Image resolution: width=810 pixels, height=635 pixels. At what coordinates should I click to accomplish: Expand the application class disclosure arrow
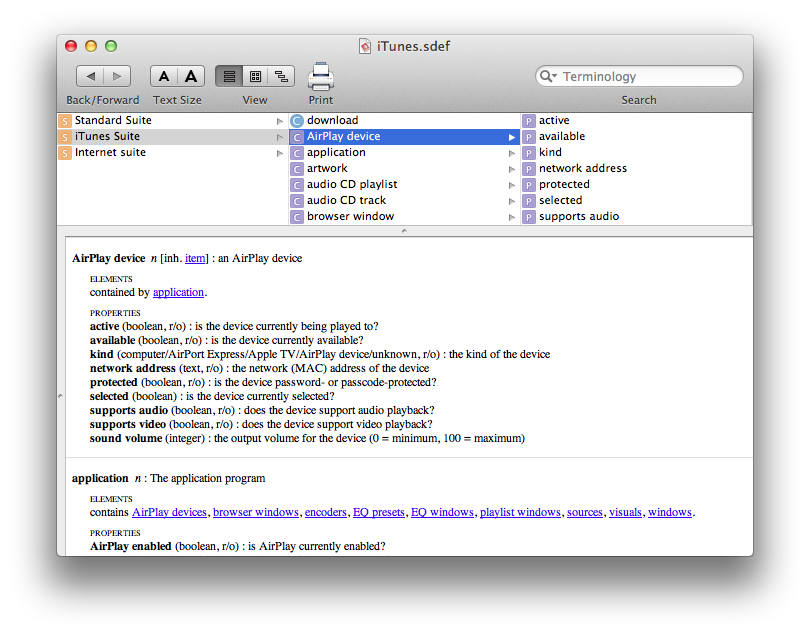513,152
